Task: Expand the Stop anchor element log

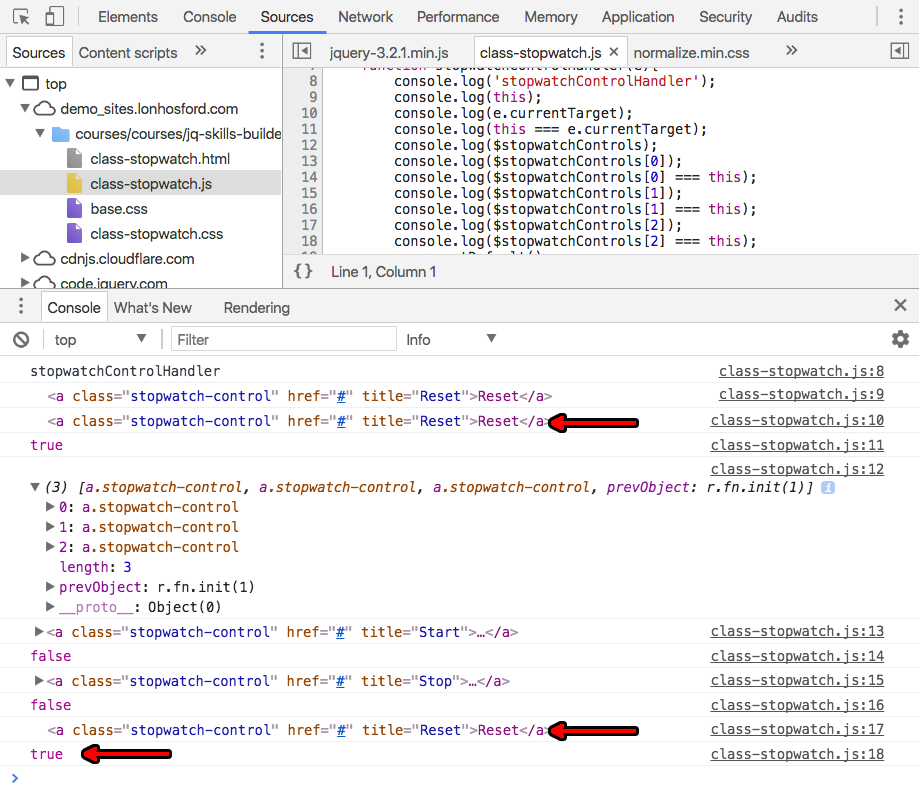Action: (x=39, y=680)
